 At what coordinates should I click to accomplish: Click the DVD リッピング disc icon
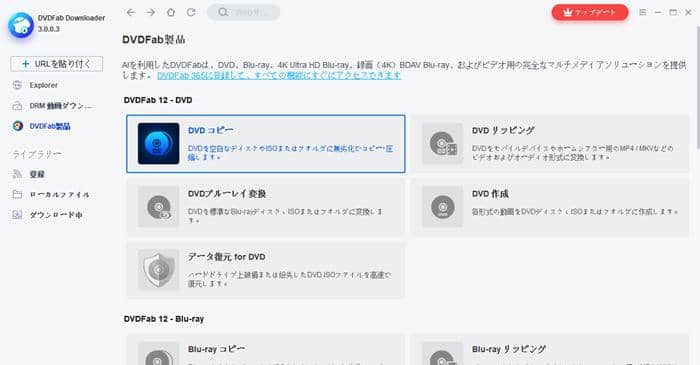(x=442, y=144)
